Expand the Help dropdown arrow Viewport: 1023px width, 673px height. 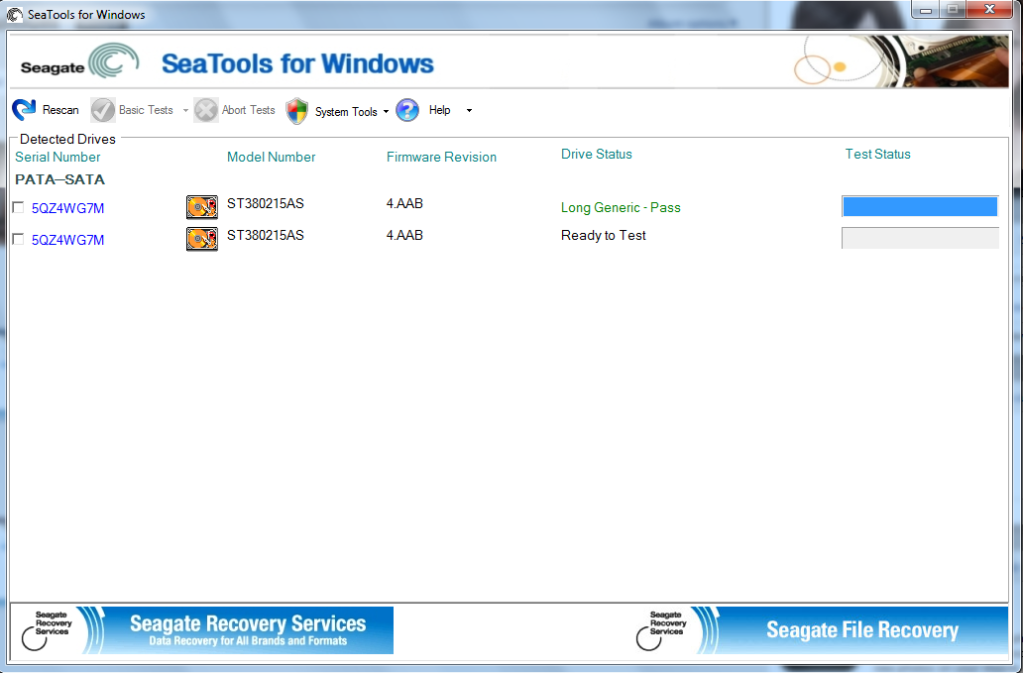point(468,111)
